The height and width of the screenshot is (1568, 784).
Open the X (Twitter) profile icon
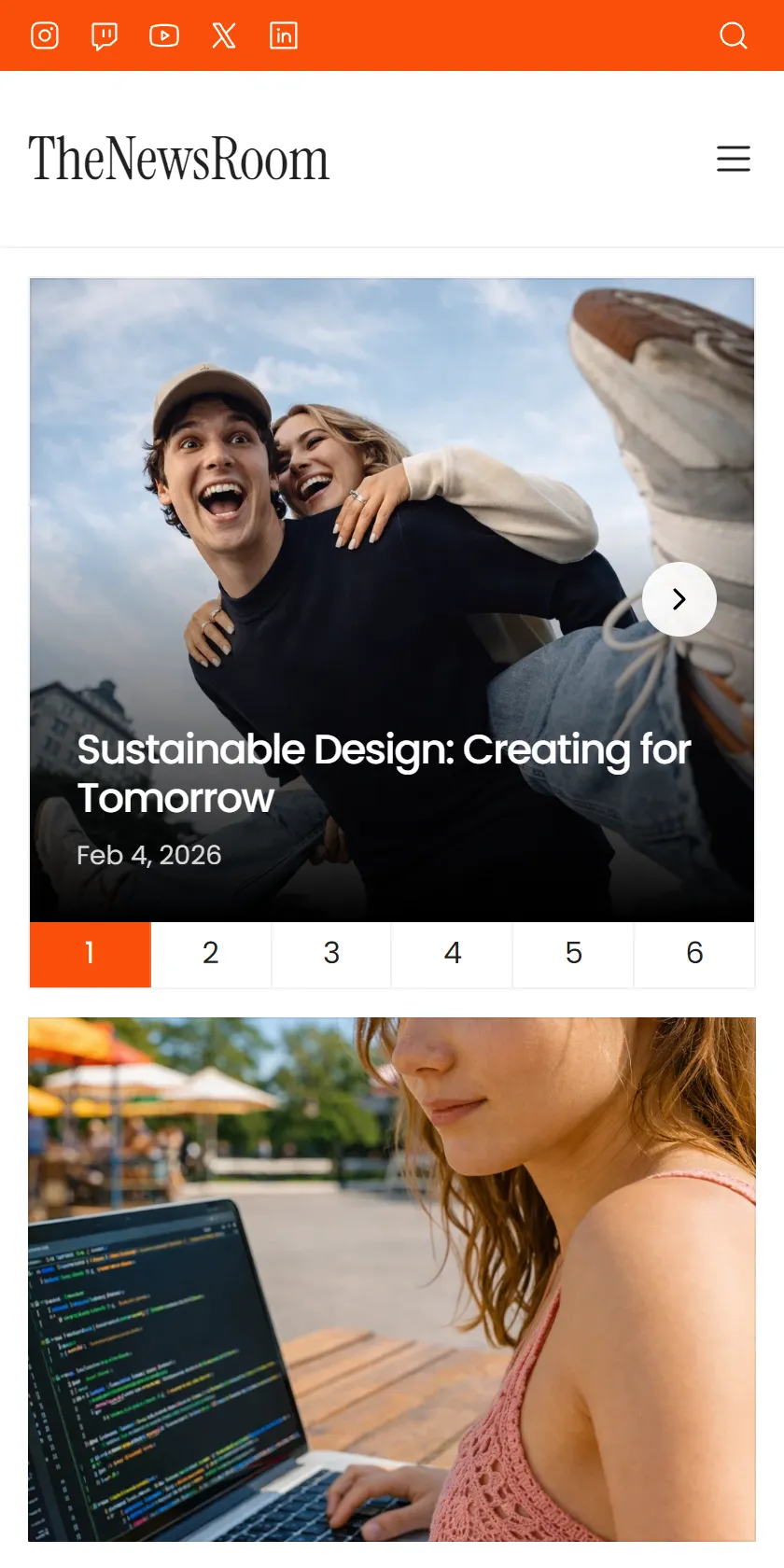pos(224,35)
